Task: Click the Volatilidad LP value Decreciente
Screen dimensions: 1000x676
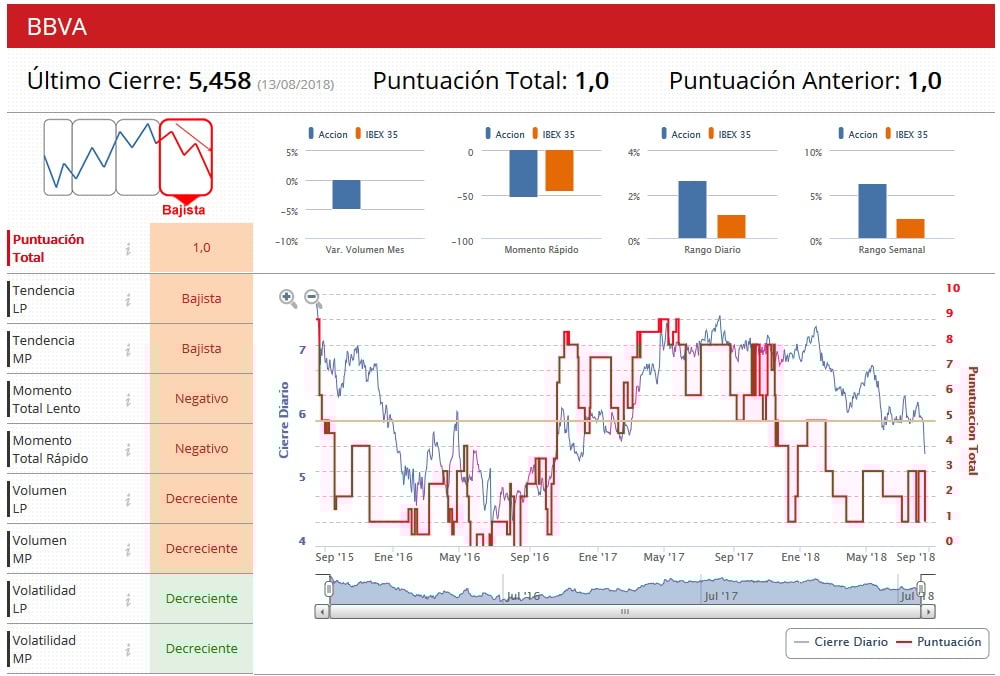Action: 202,599
